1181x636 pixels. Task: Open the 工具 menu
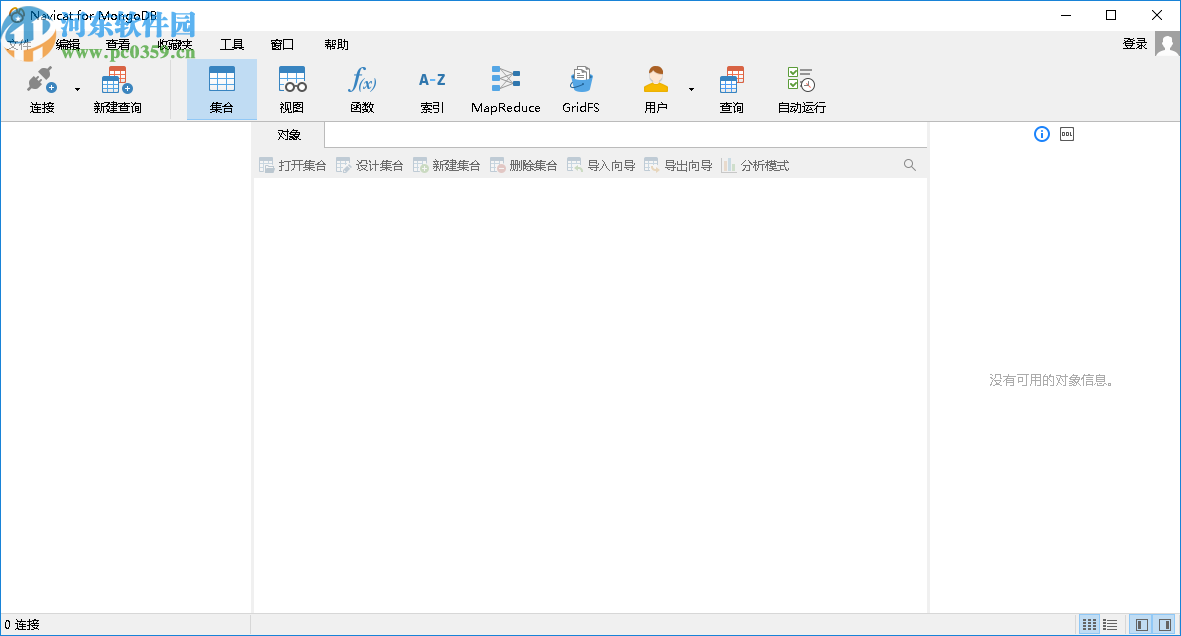(x=232, y=44)
